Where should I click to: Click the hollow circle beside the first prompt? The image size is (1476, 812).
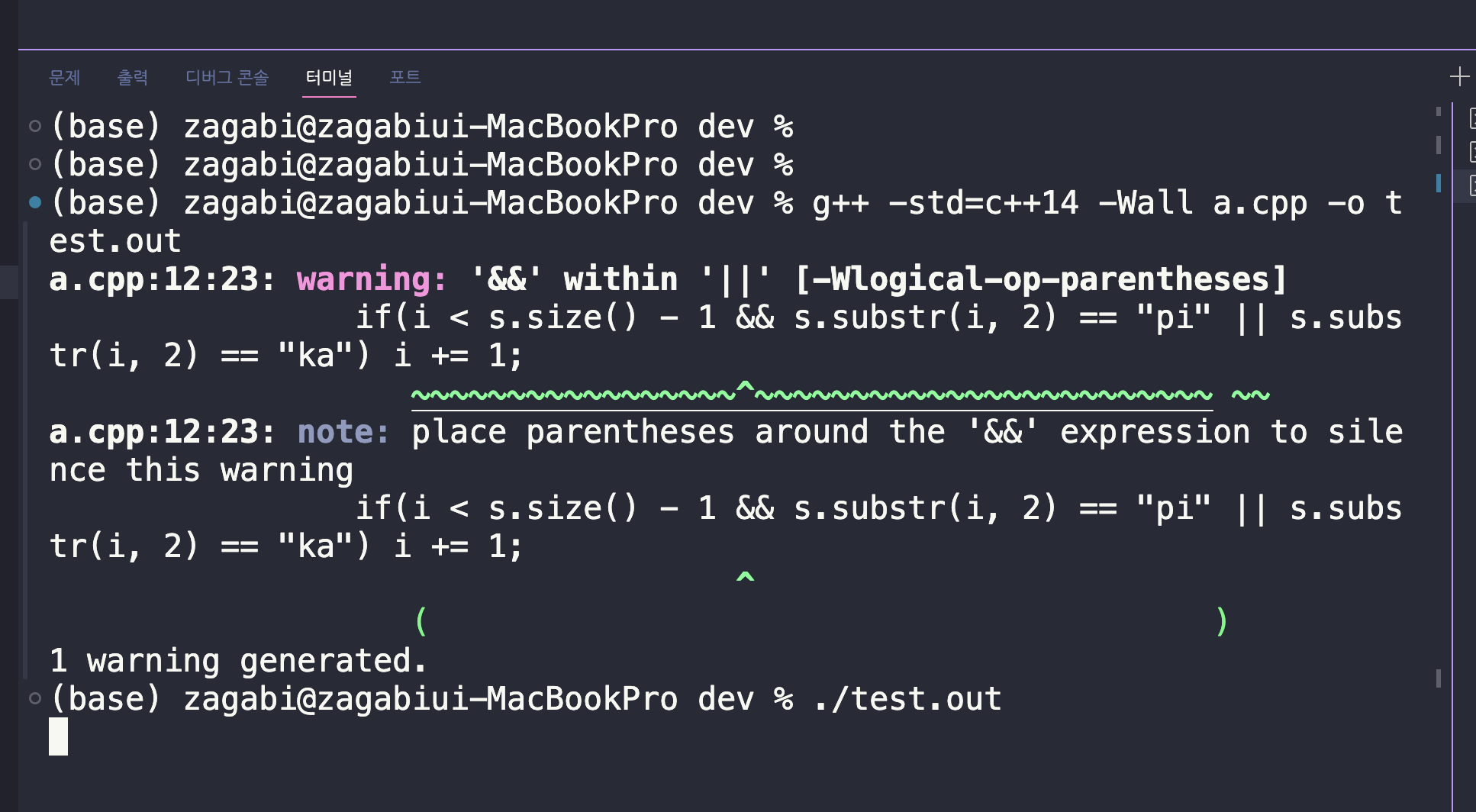pos(35,126)
